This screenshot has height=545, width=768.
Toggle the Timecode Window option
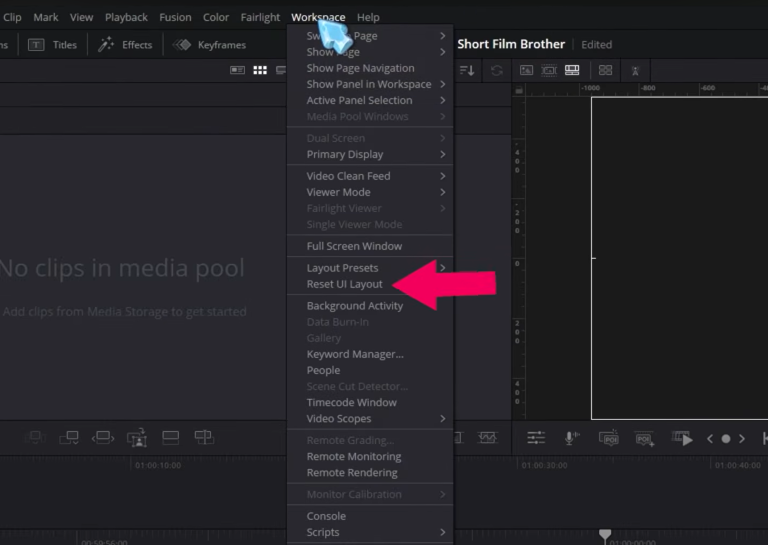(x=370, y=403)
